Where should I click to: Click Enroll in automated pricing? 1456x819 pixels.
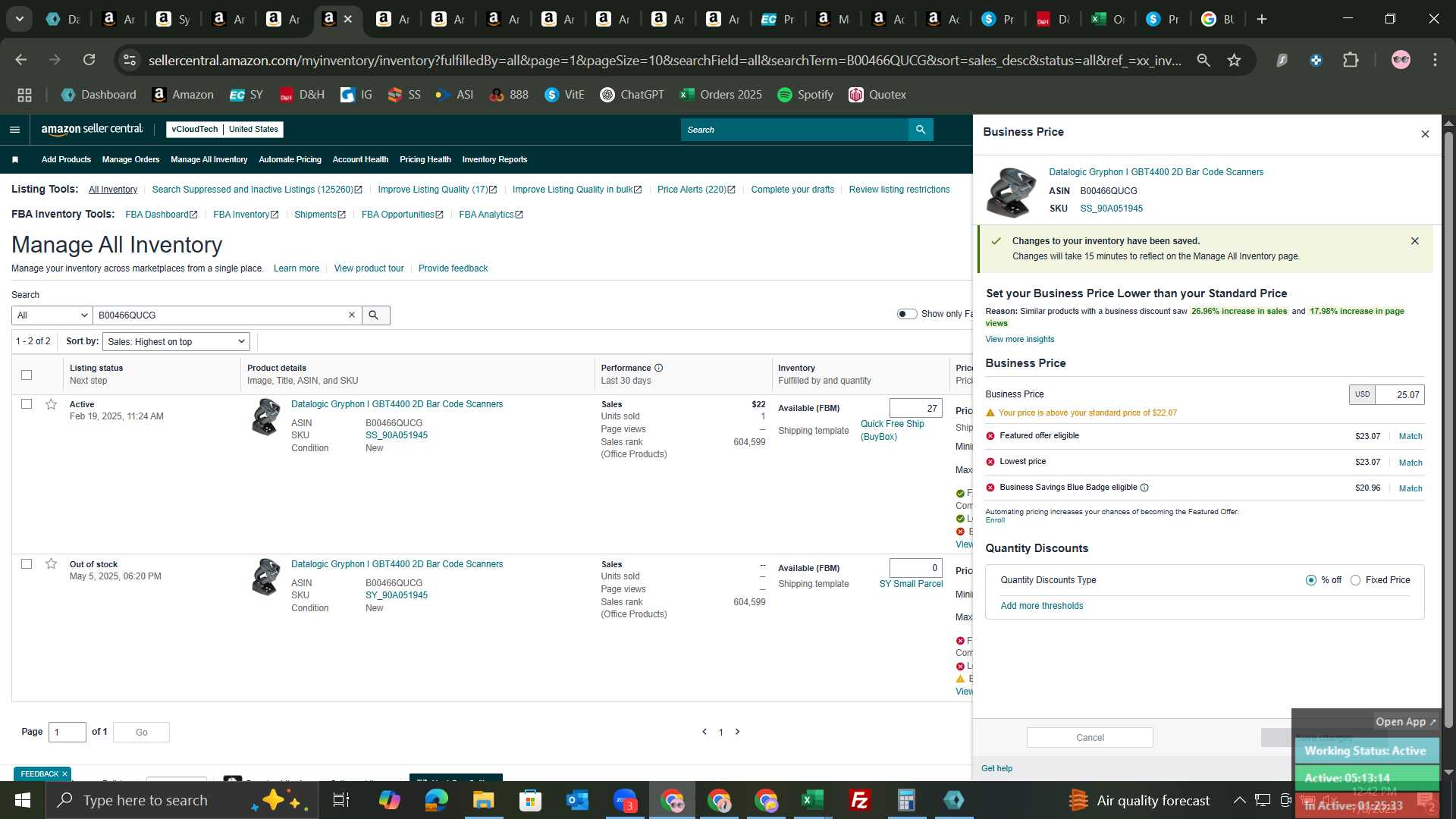(x=995, y=520)
